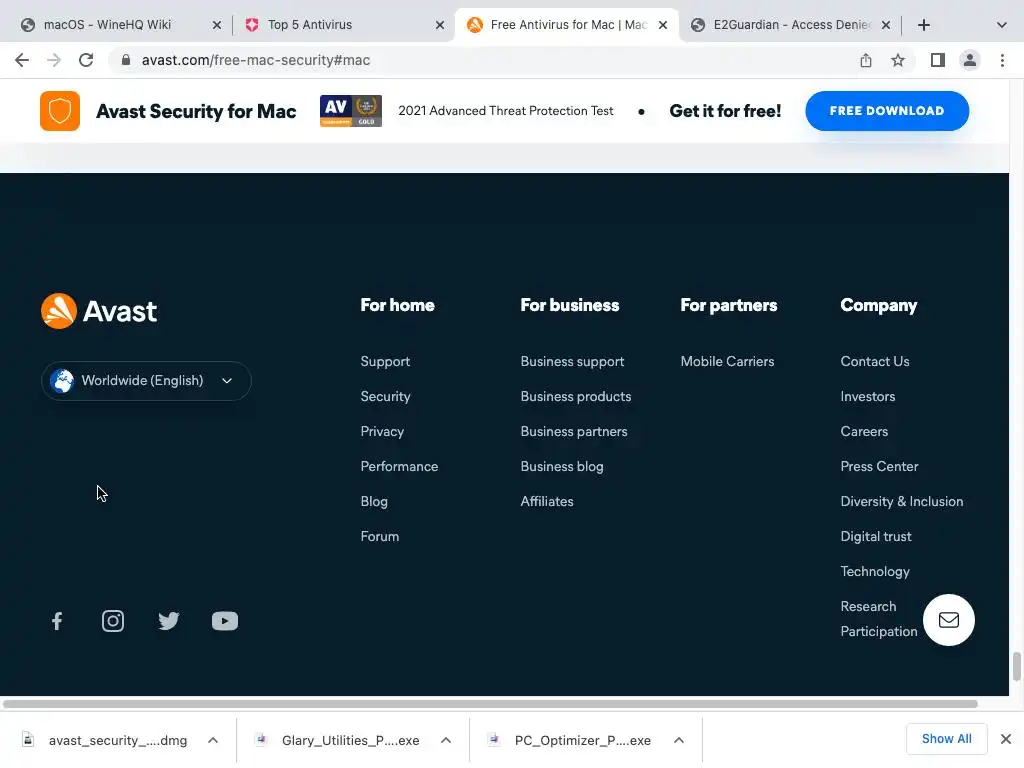Open Avast YouTube icon
This screenshot has height=768, width=1024.
coord(225,620)
